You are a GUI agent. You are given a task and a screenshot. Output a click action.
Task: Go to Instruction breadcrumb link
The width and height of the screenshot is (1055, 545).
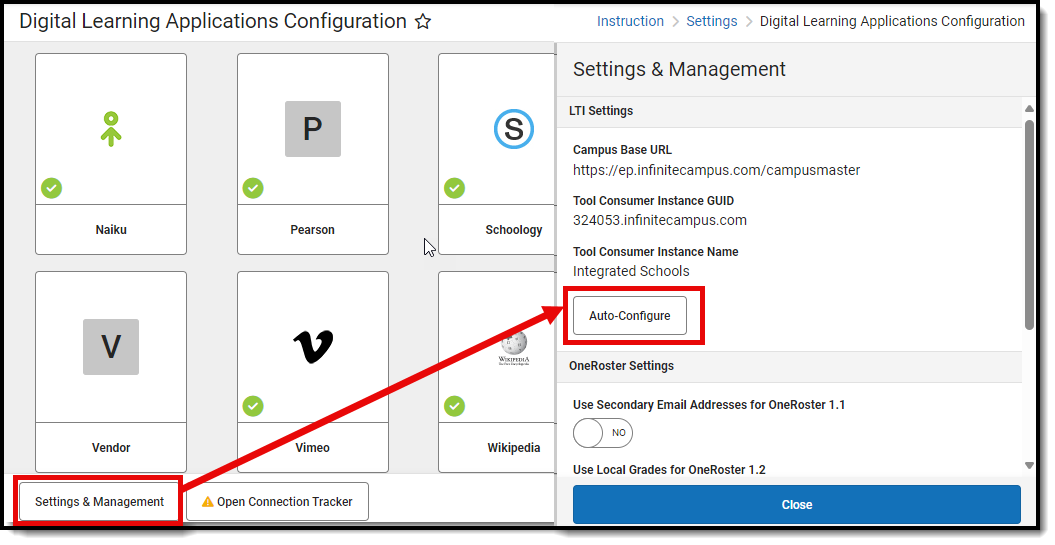click(630, 22)
